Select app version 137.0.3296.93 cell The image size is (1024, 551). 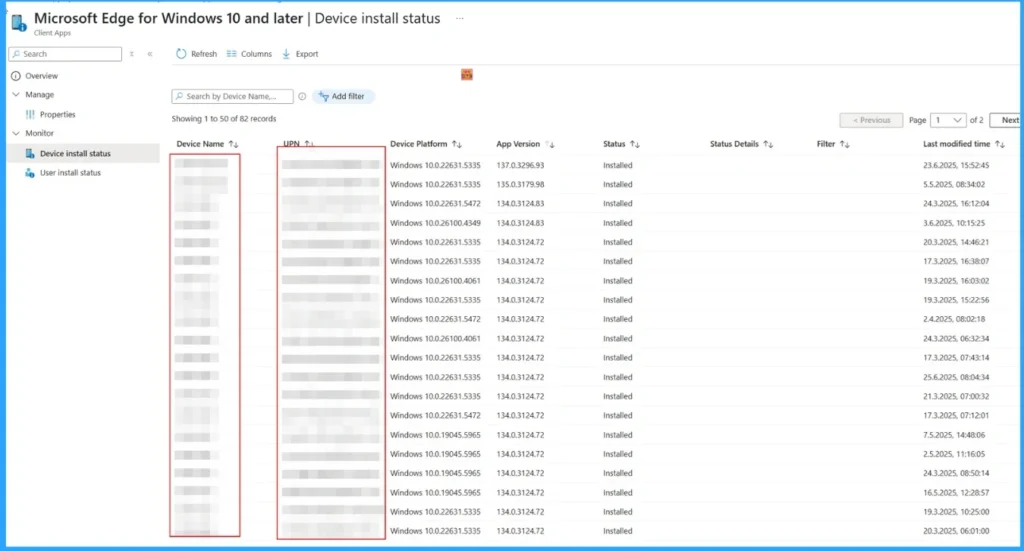click(520, 165)
